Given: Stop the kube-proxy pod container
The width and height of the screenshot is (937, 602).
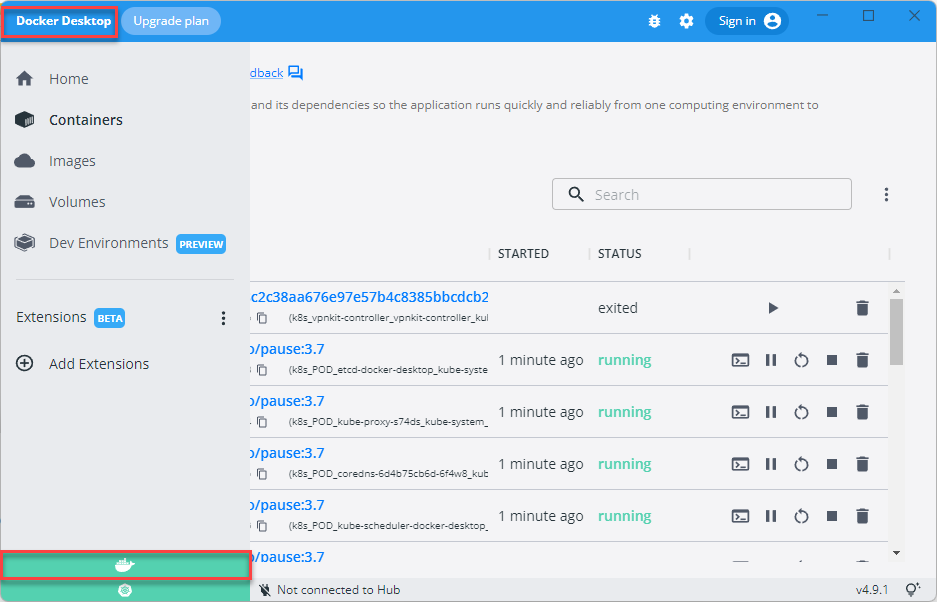Looking at the screenshot, I should (832, 412).
